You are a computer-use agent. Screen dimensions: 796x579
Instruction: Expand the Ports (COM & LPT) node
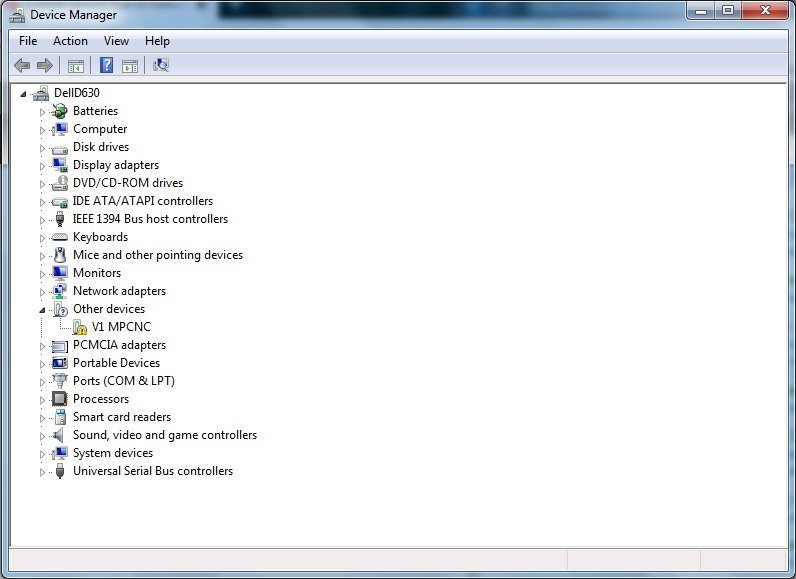point(43,381)
